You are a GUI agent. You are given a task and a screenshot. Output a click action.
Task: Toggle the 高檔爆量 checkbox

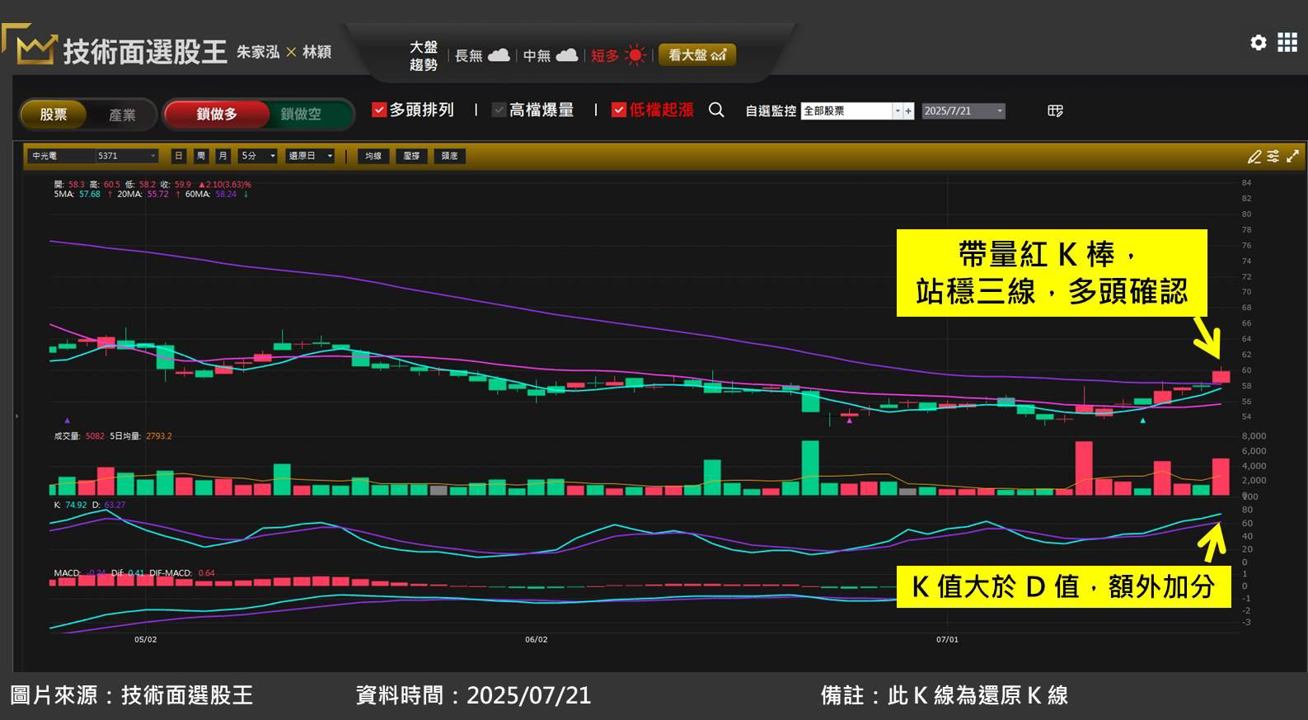[499, 110]
